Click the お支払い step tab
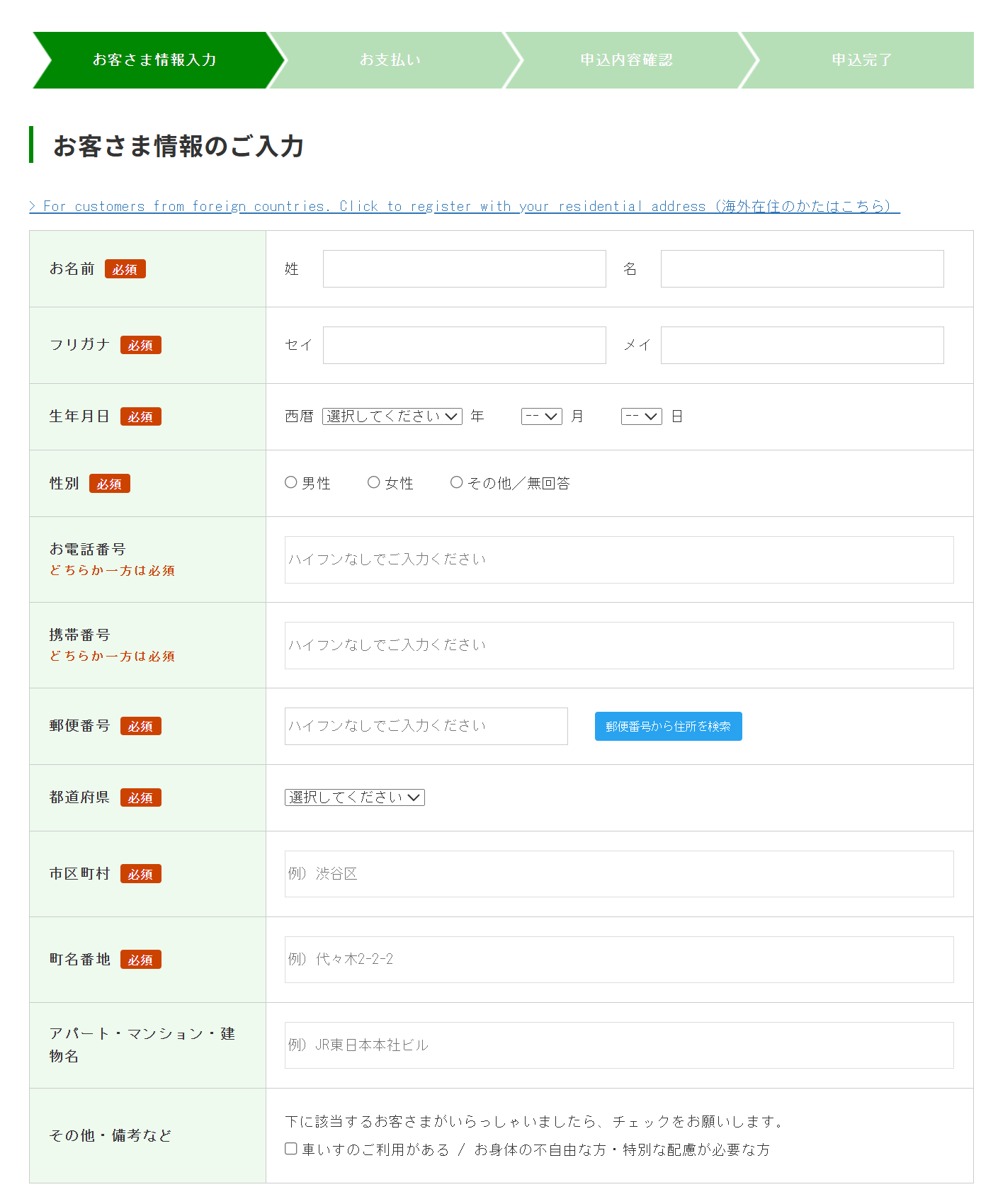This screenshot has width=998, height=1204. [x=390, y=60]
